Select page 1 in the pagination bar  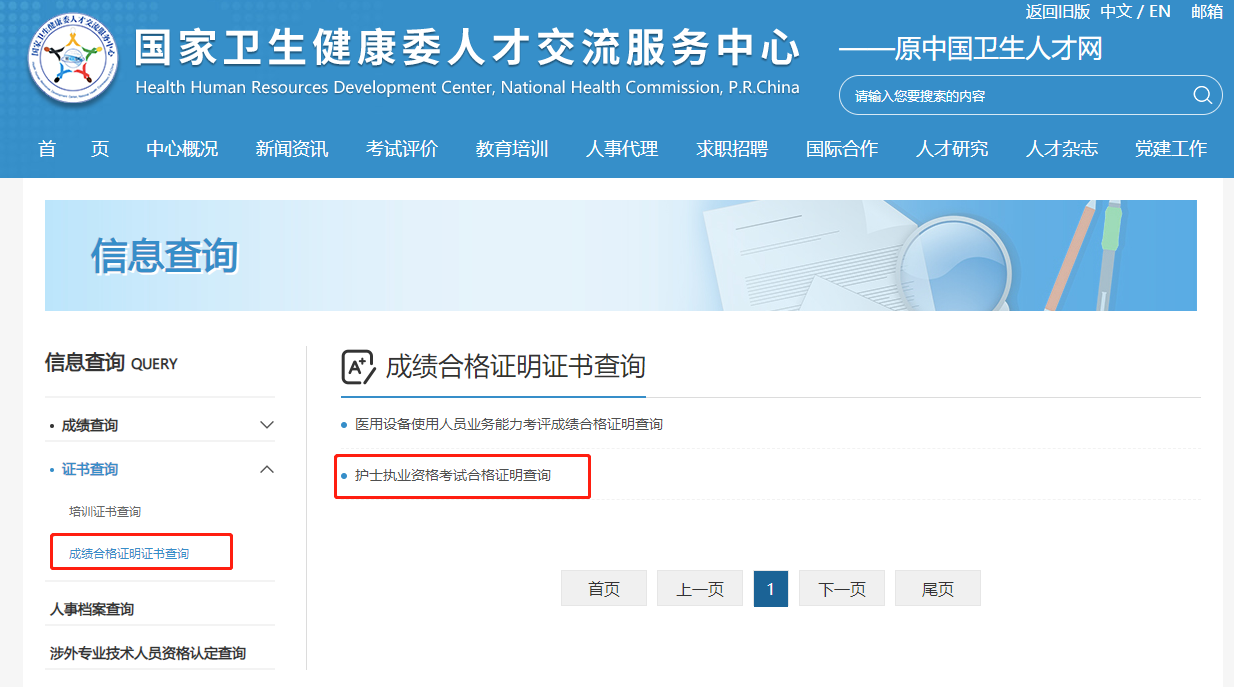(770, 588)
